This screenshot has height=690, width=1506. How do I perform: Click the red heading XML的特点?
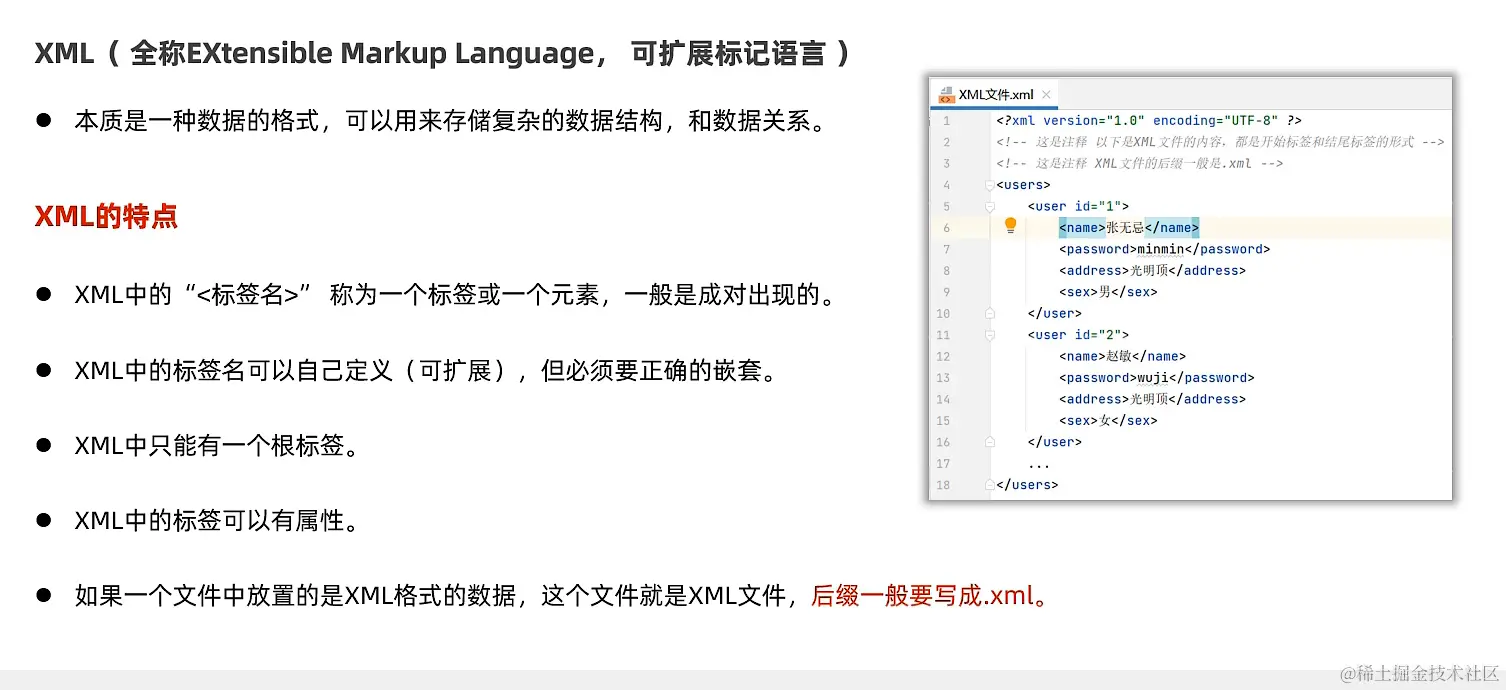[106, 216]
